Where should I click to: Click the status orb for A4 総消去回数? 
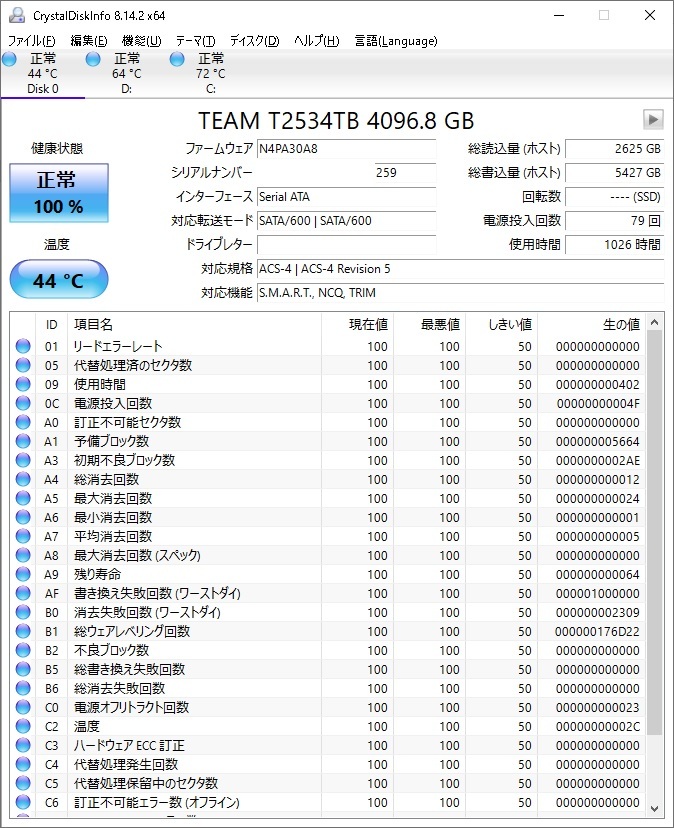23,479
